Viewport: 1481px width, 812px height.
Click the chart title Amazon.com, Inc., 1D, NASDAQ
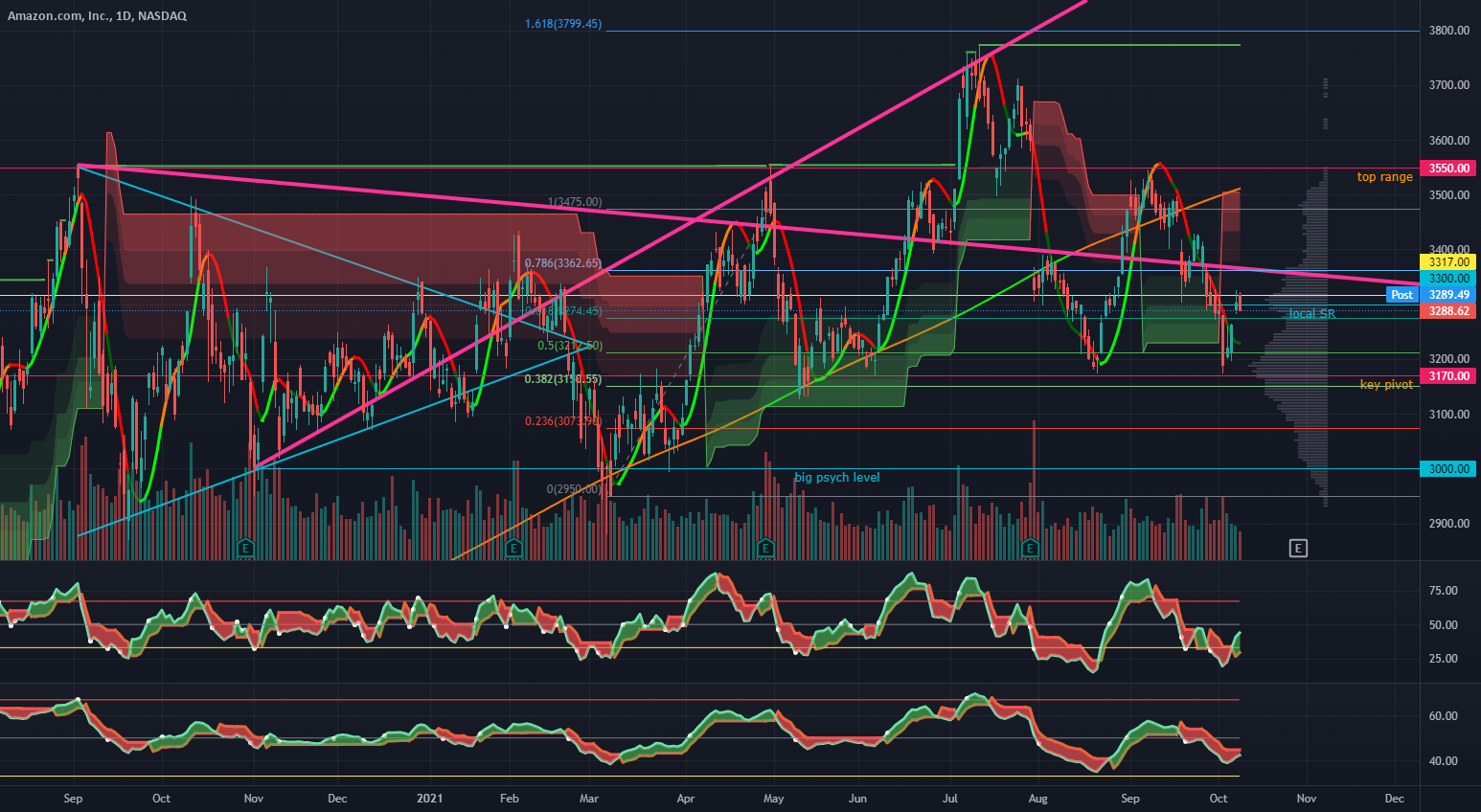tap(97, 16)
